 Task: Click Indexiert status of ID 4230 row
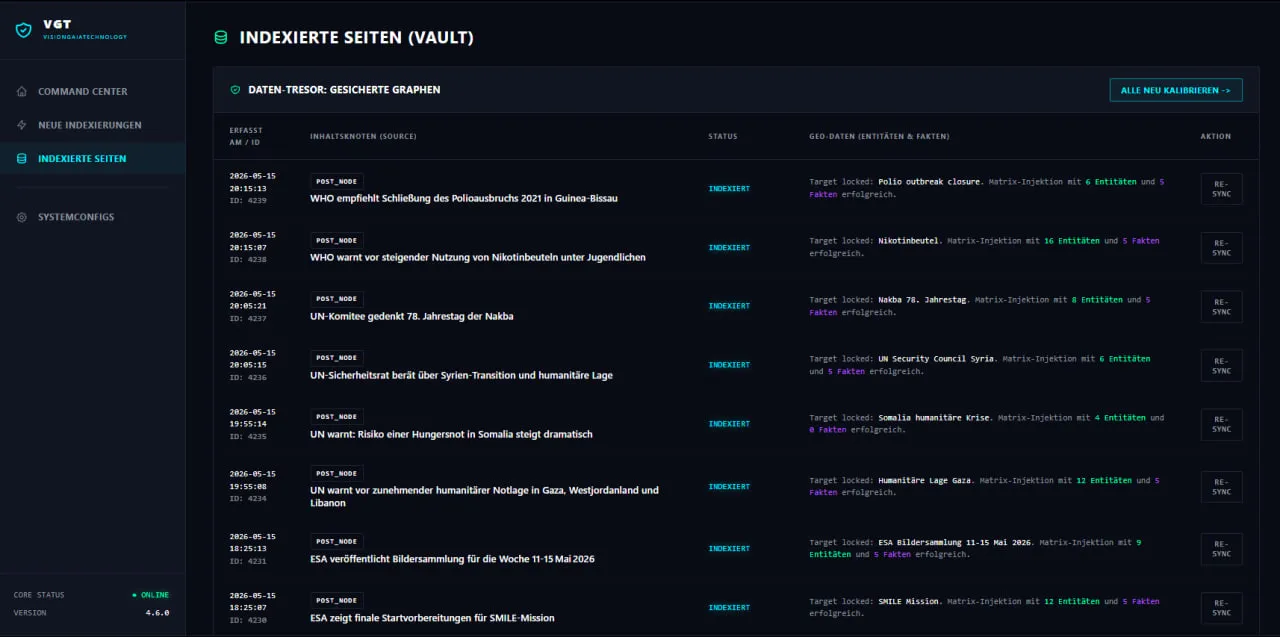coord(729,607)
